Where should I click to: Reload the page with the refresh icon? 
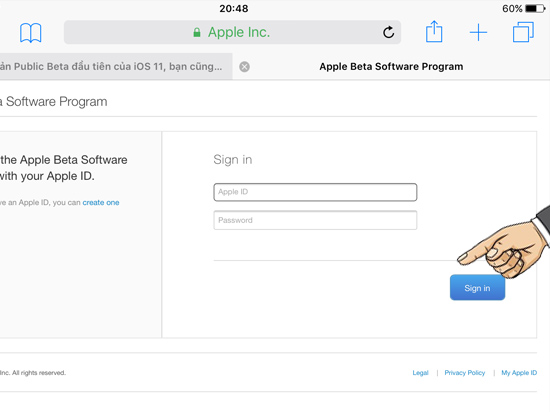click(388, 32)
